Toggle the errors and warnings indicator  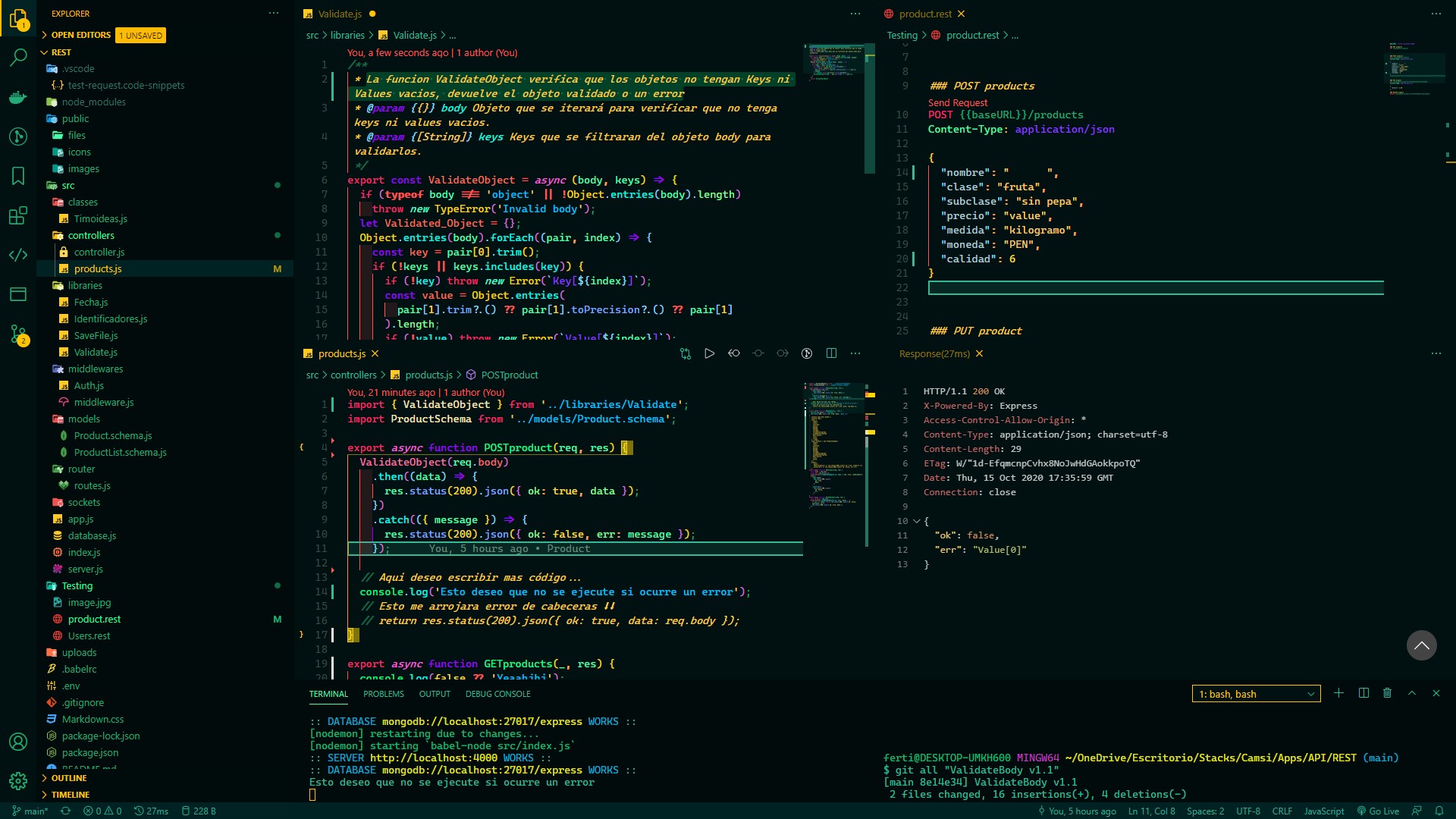pos(102,811)
